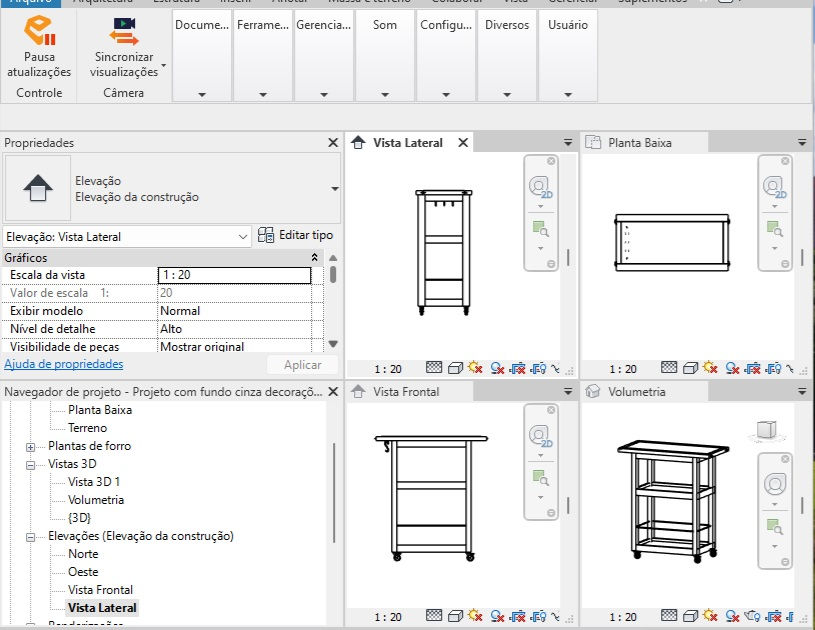Click zoom icon in Volumetria navigation bar
The width and height of the screenshot is (815, 630).
click(x=774, y=527)
